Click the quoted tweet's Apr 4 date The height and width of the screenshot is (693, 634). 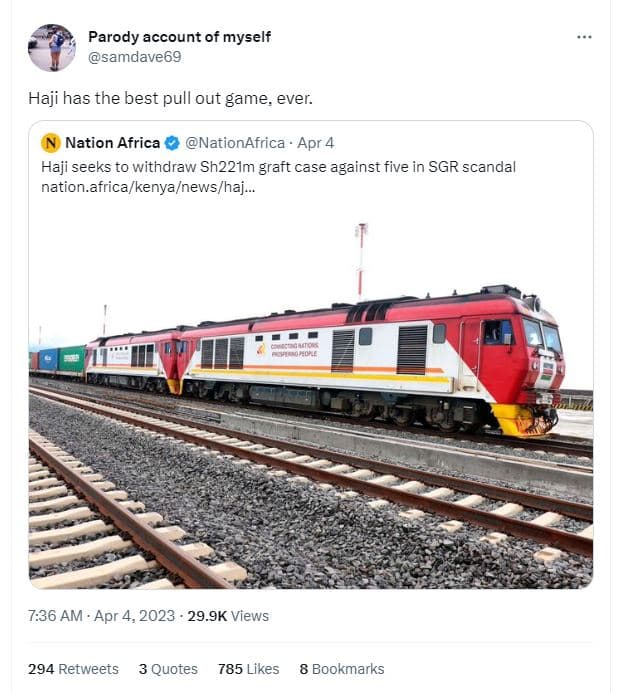(x=316, y=143)
